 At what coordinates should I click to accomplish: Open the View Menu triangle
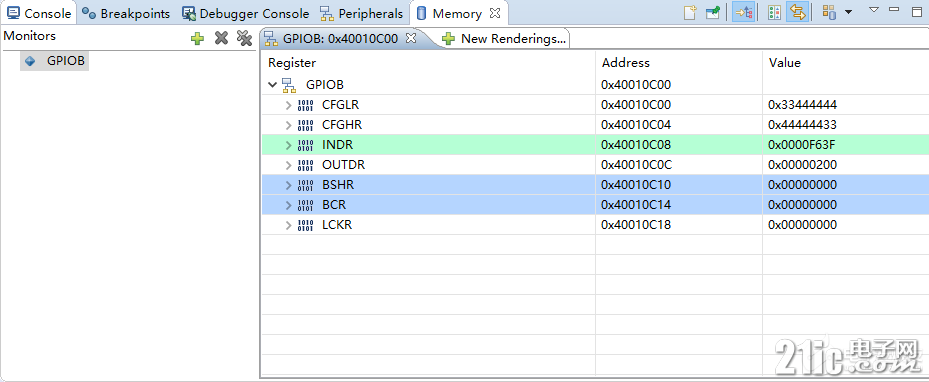click(874, 9)
